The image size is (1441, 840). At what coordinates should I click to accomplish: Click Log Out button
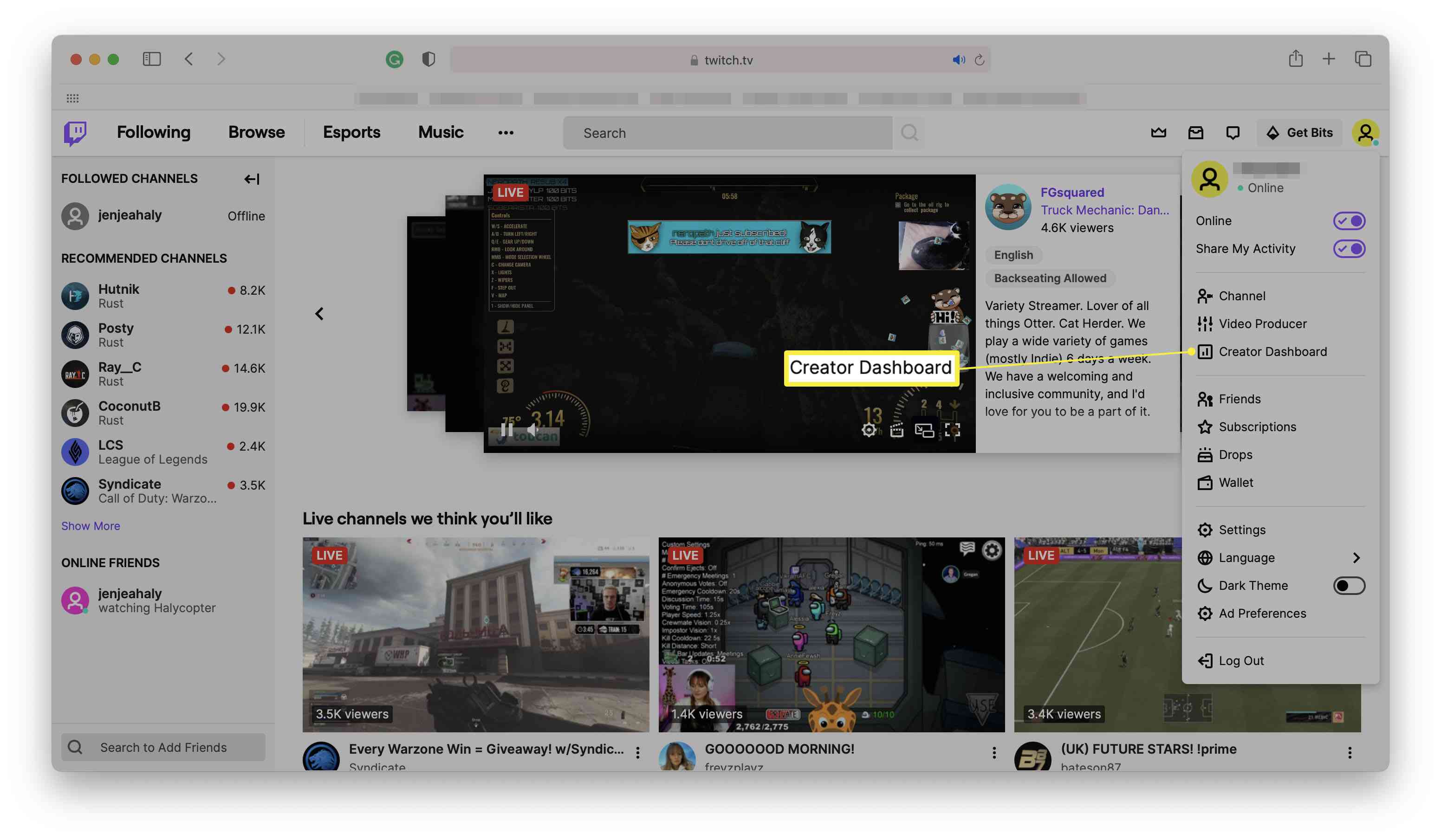point(1240,660)
